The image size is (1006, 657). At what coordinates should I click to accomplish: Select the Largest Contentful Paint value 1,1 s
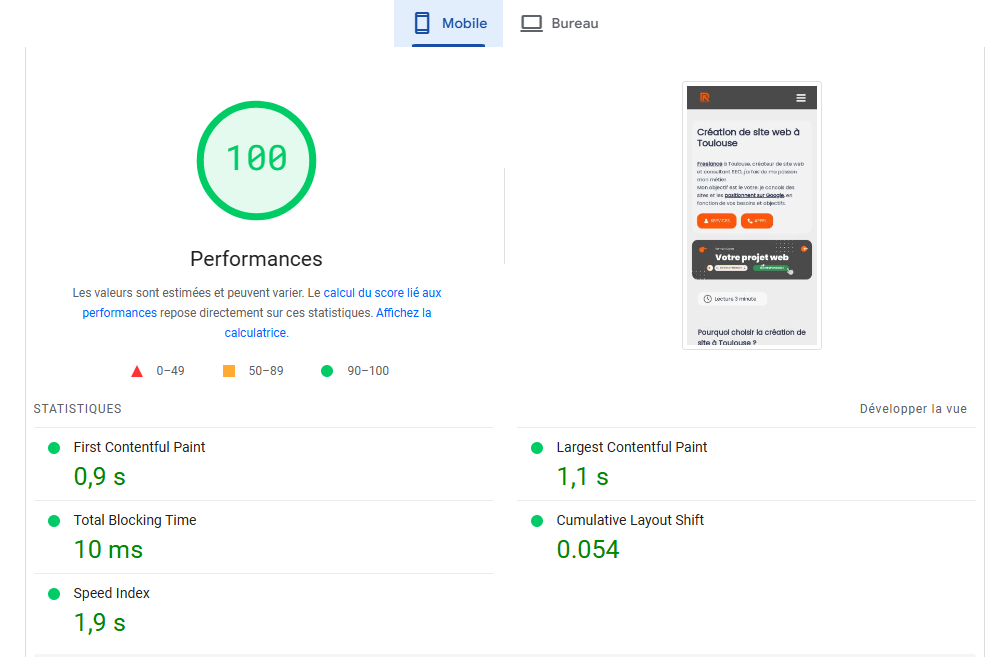(x=583, y=477)
